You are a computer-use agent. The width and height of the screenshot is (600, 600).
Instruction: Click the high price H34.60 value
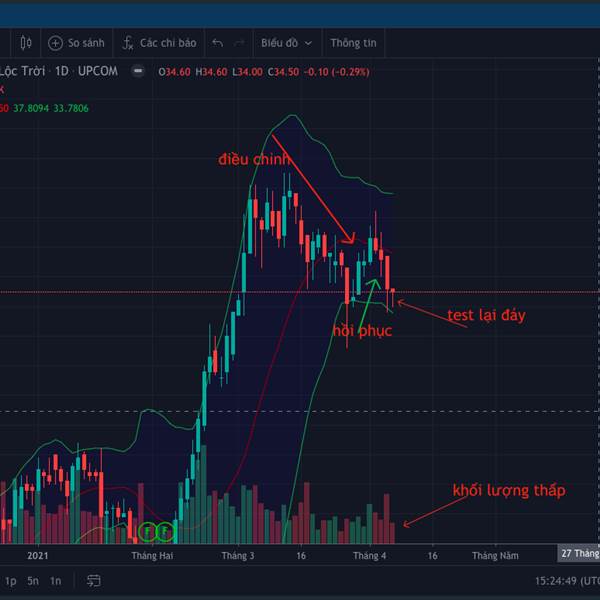211,72
